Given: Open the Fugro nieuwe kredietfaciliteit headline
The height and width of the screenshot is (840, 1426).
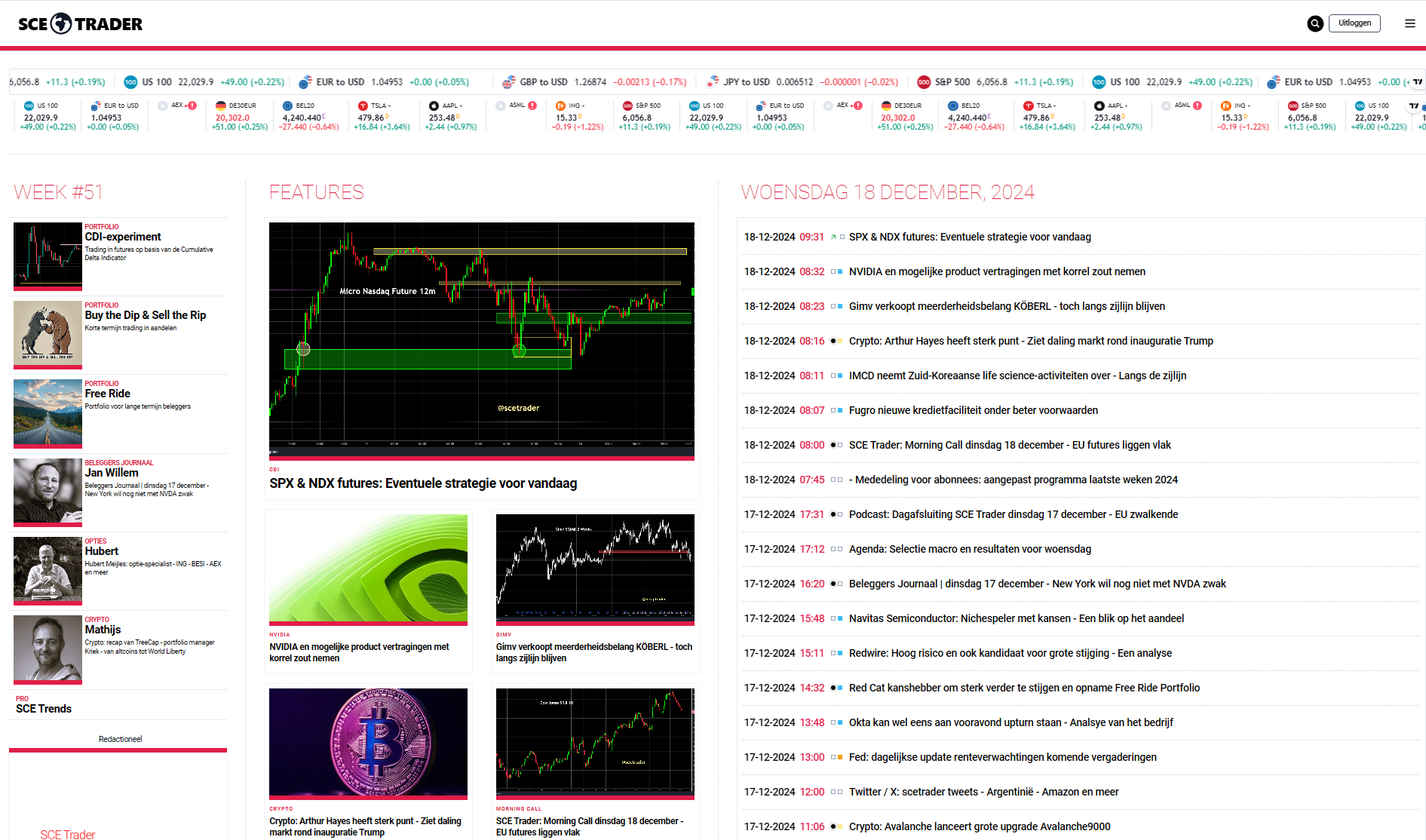Looking at the screenshot, I should 974,410.
